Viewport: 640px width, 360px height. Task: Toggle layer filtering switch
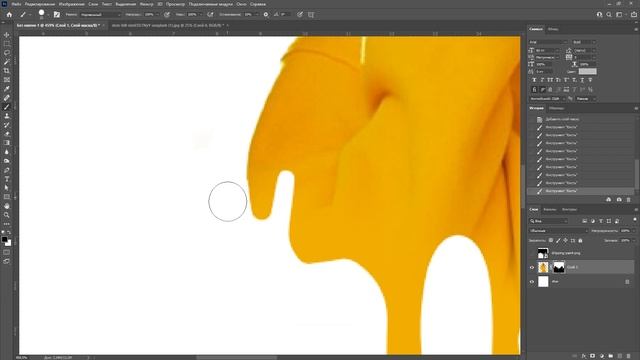[635, 220]
